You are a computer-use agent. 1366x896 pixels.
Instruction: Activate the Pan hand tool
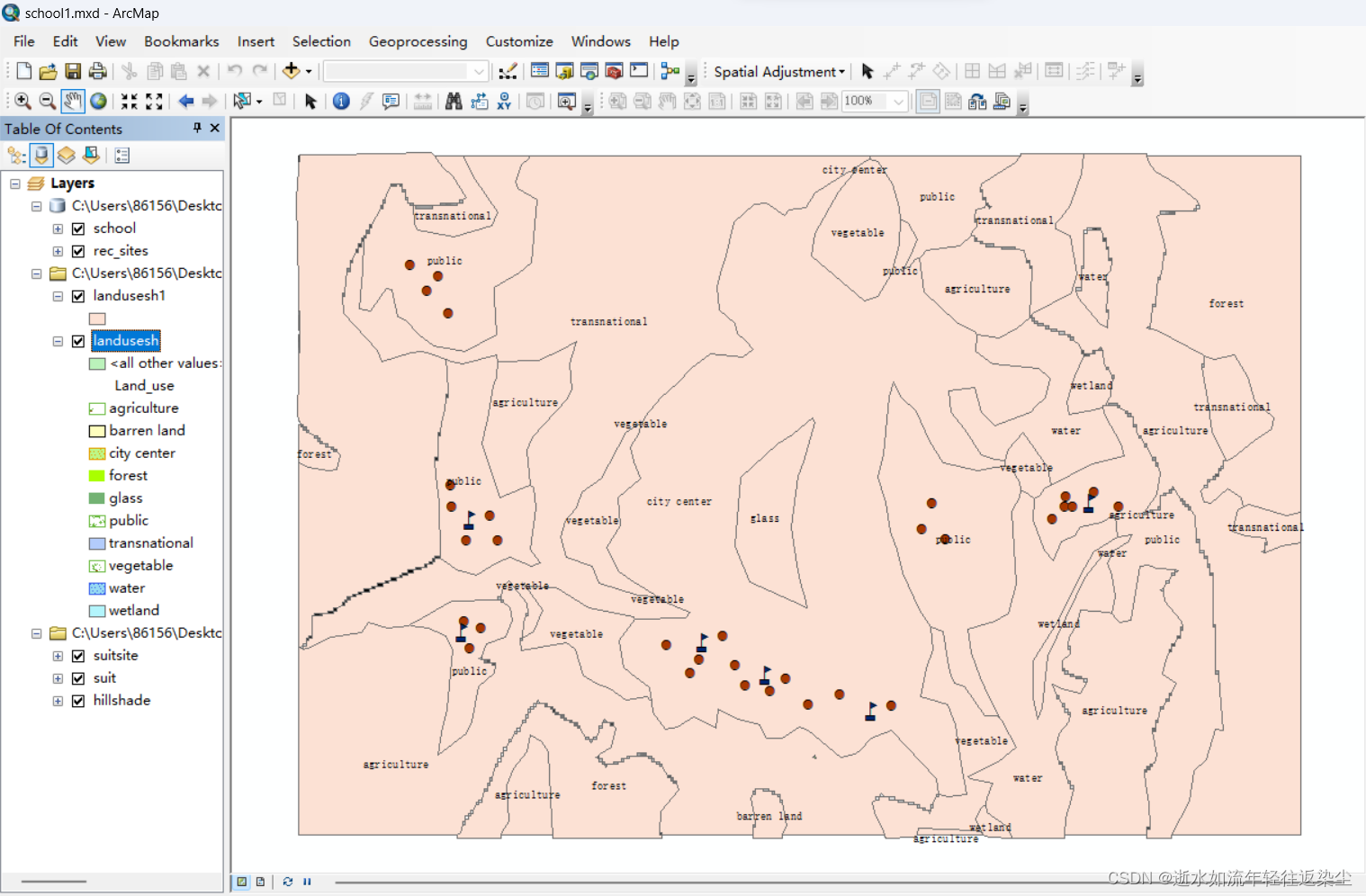[x=73, y=102]
